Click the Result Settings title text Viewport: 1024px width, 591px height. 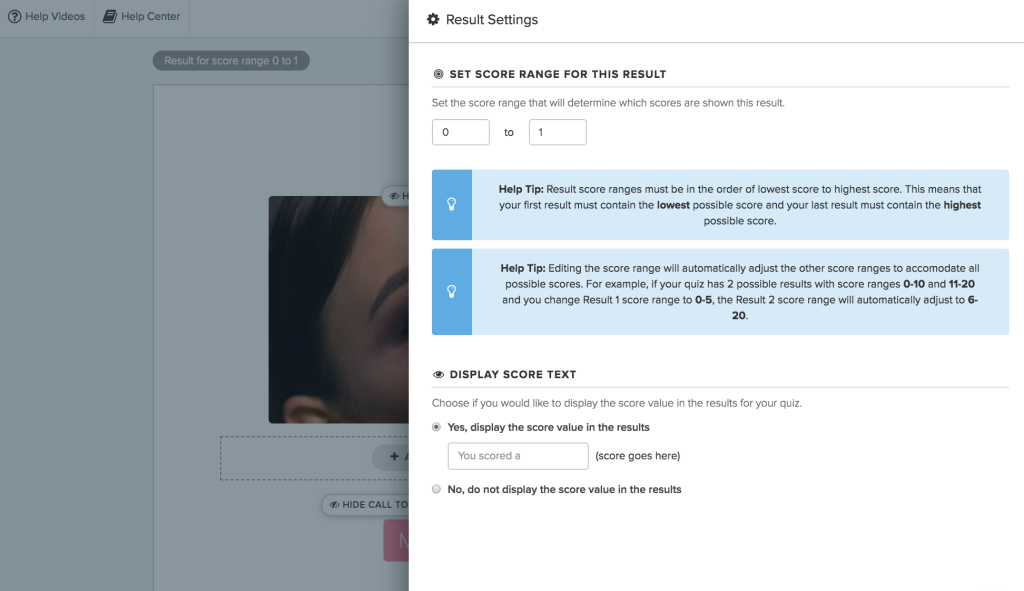coord(492,20)
